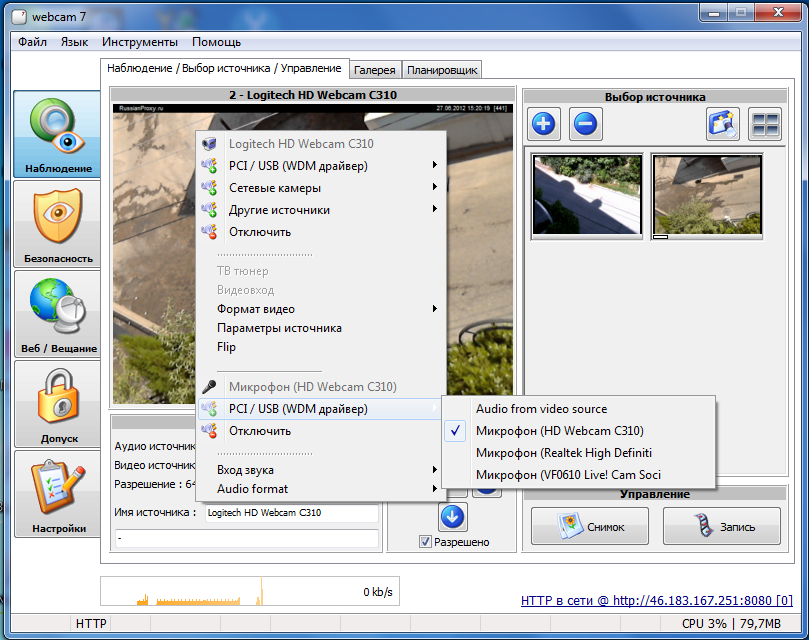Click the empty dash text field below source name

tap(247, 538)
